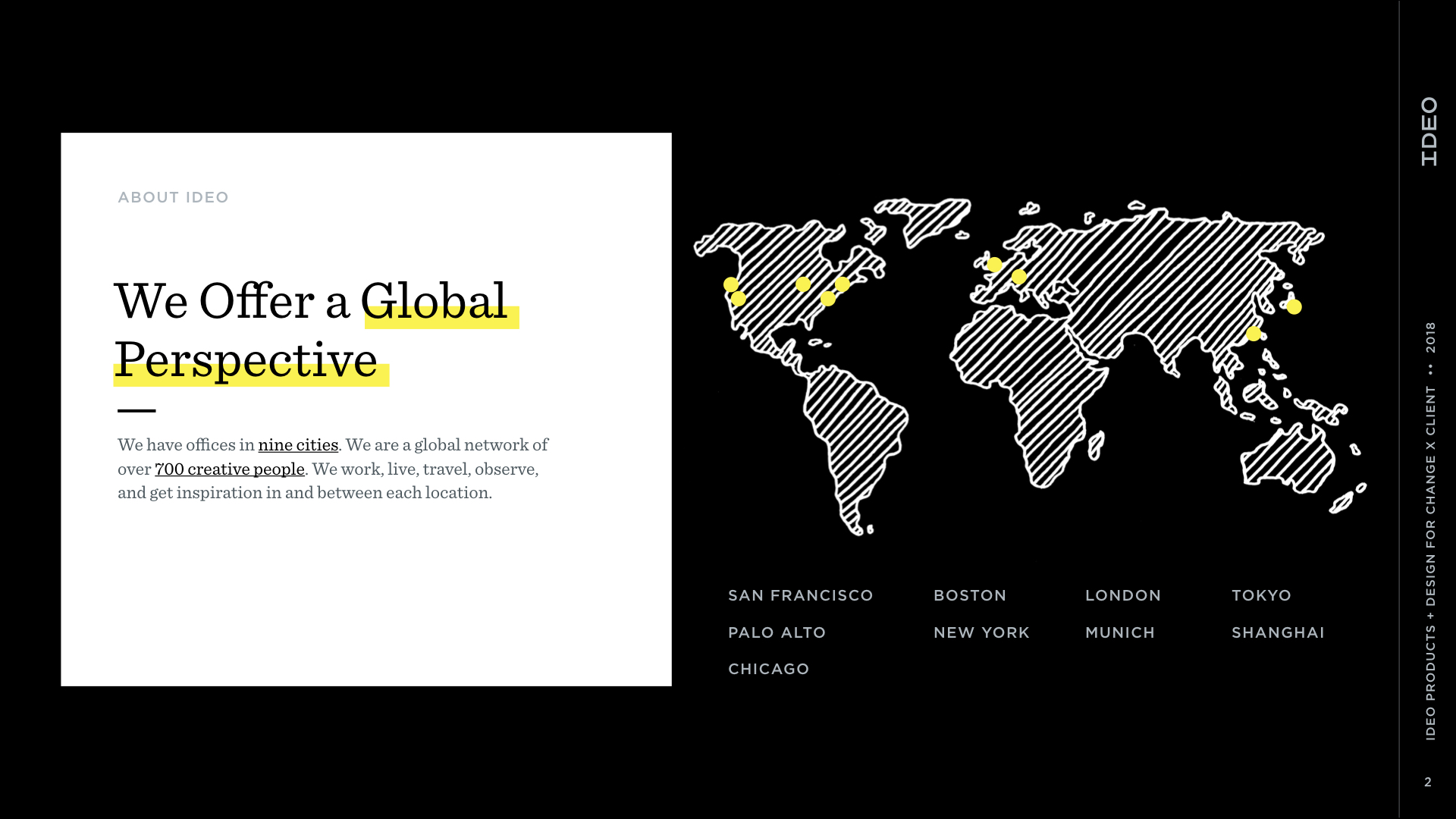
Task: Click the '700 creative people' underlined link
Action: tap(230, 469)
